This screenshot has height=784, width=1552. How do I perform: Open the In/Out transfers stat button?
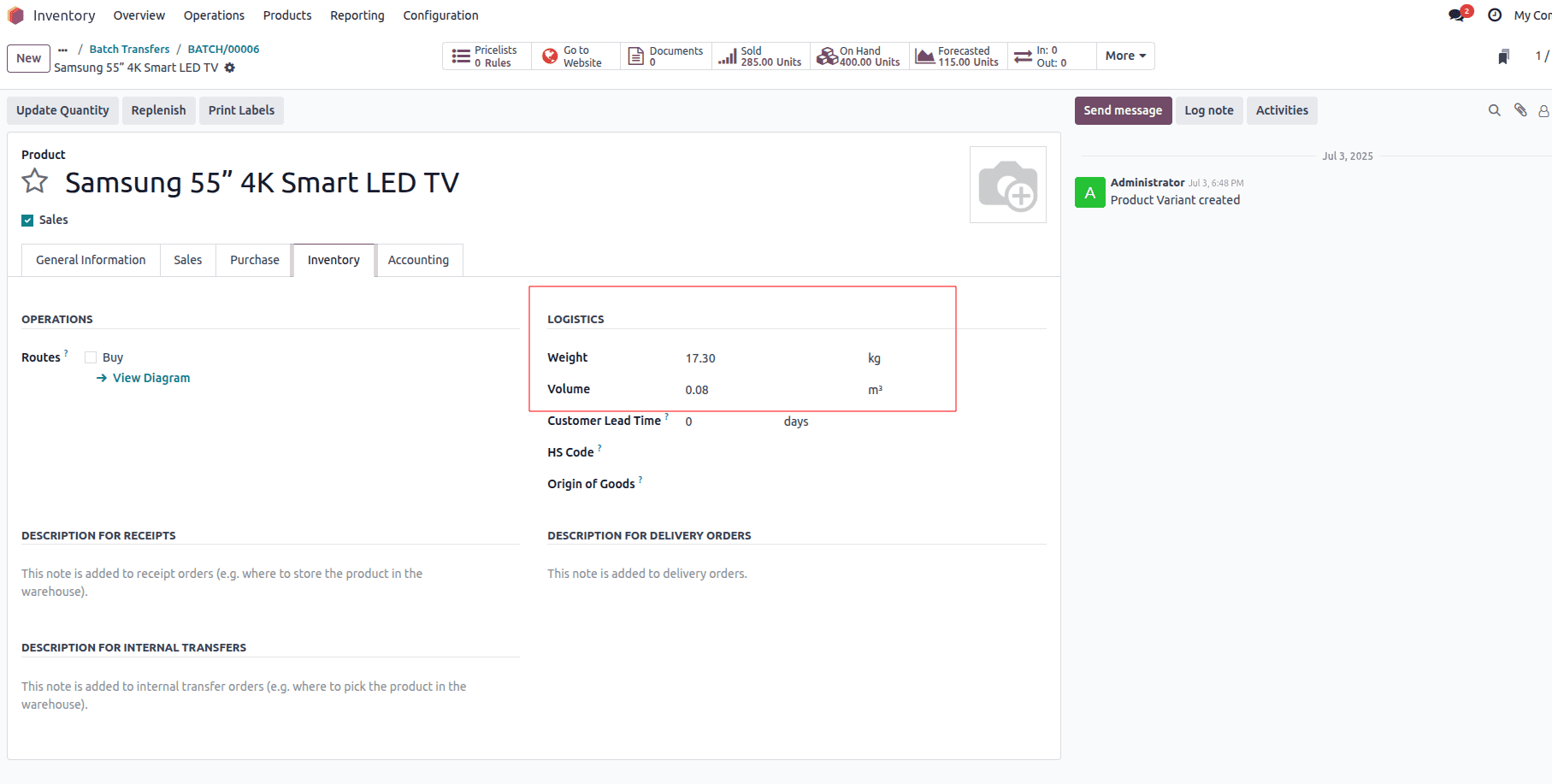click(1051, 56)
